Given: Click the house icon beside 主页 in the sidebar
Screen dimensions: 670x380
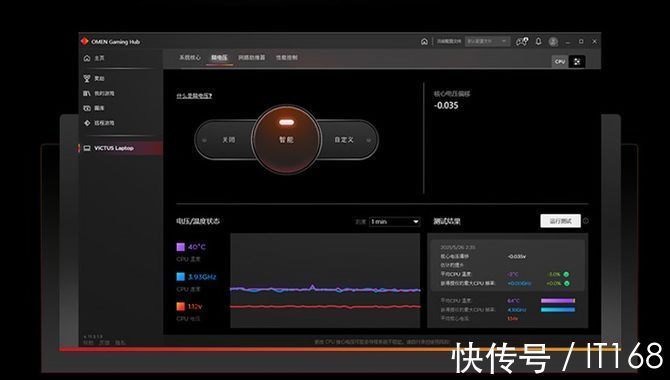Looking at the screenshot, I should (x=87, y=58).
